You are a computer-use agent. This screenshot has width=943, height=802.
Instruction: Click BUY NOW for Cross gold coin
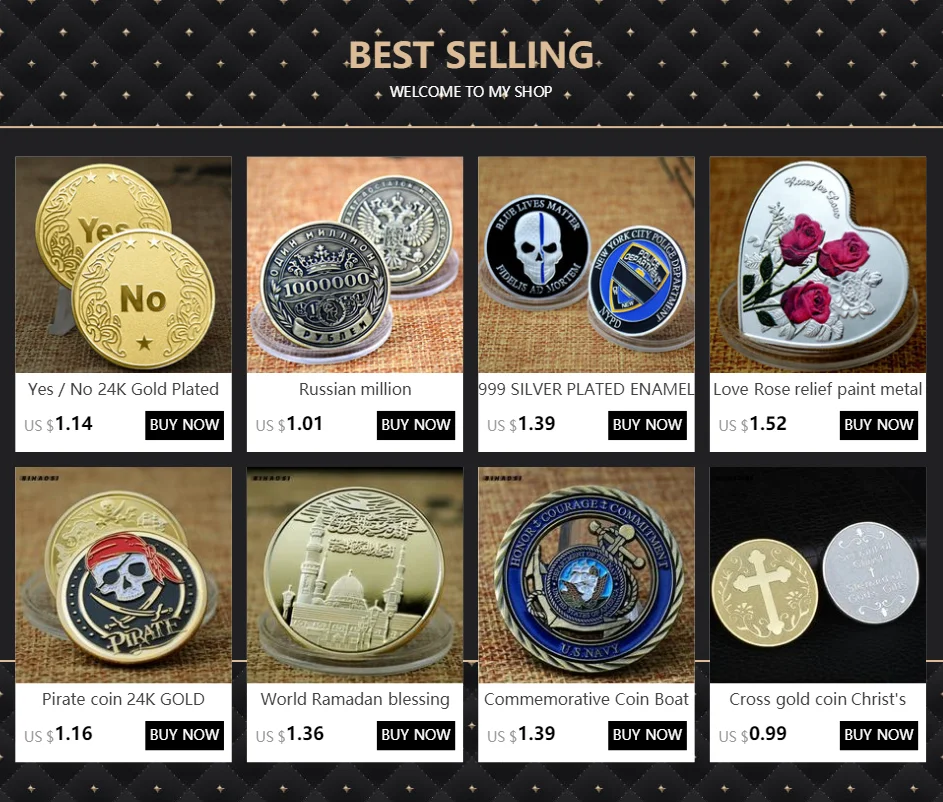point(879,735)
